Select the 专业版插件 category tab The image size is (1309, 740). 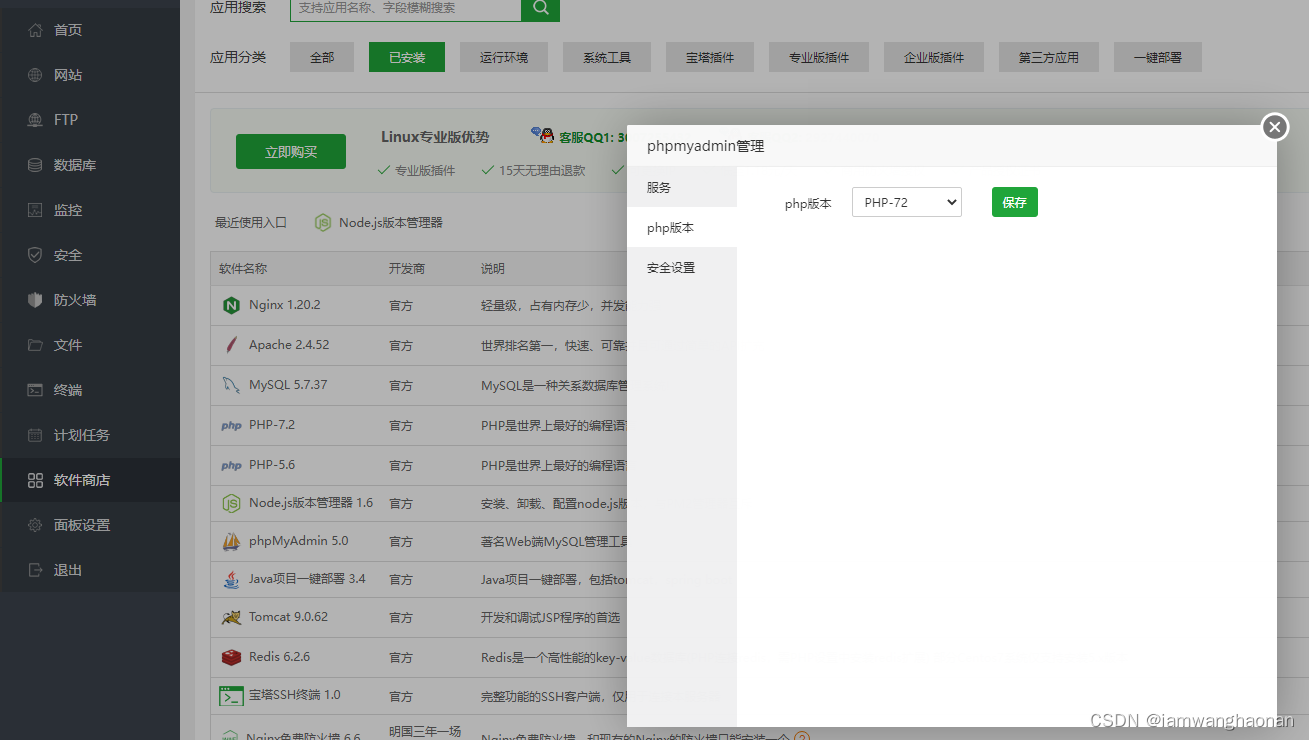pyautogui.click(x=819, y=57)
